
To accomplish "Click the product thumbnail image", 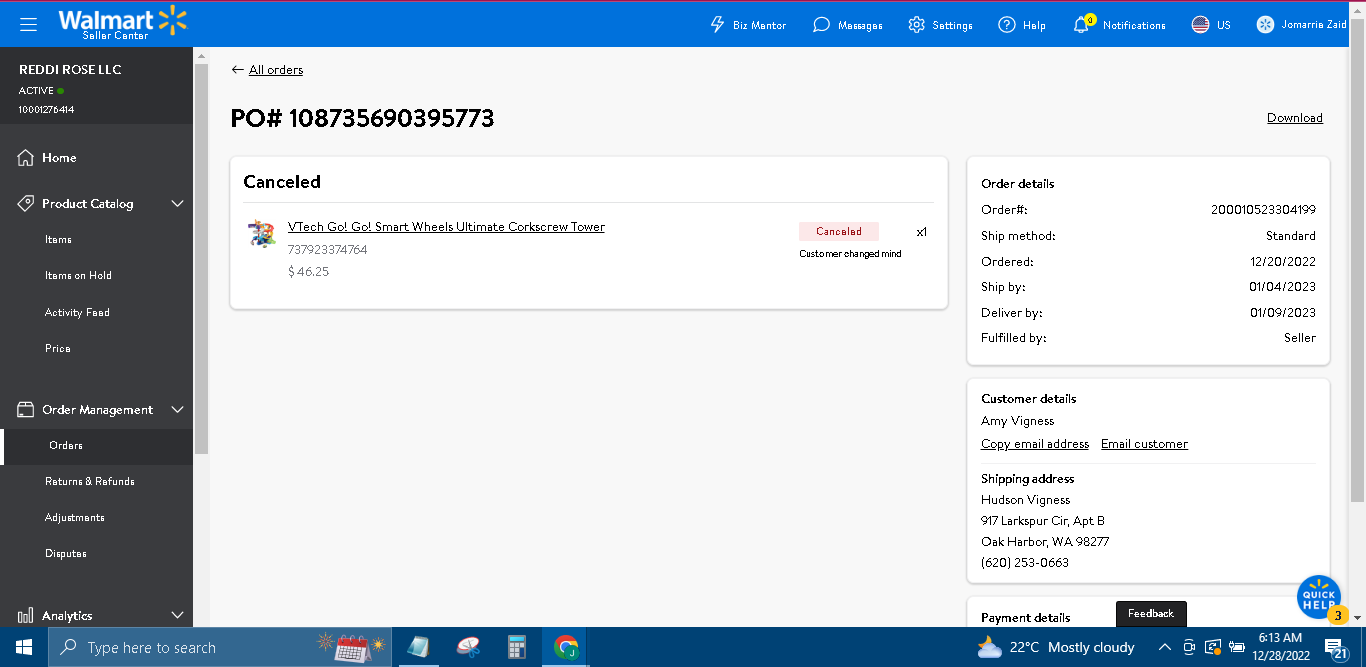I will pyautogui.click(x=262, y=234).
